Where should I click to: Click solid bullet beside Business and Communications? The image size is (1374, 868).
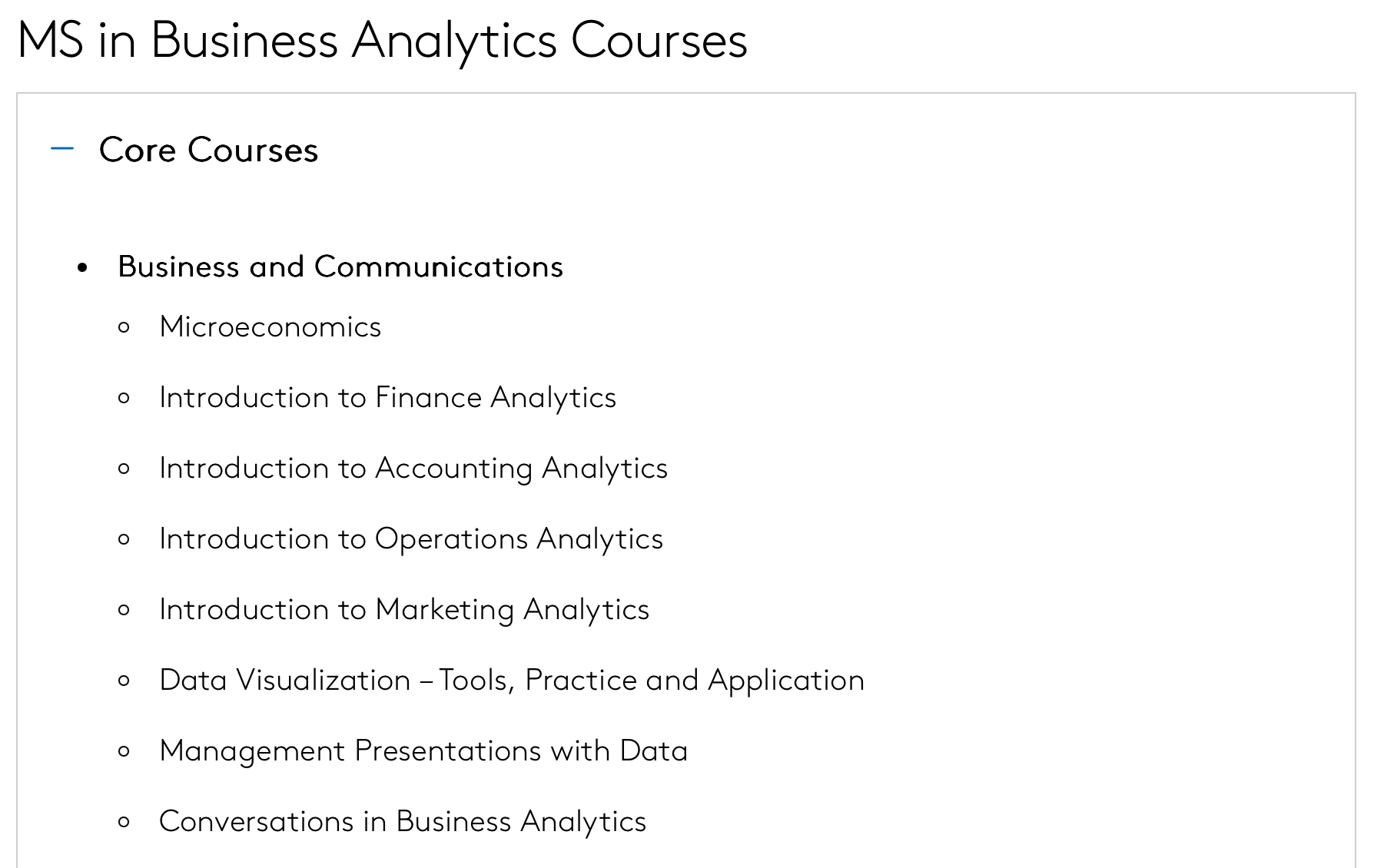83,268
